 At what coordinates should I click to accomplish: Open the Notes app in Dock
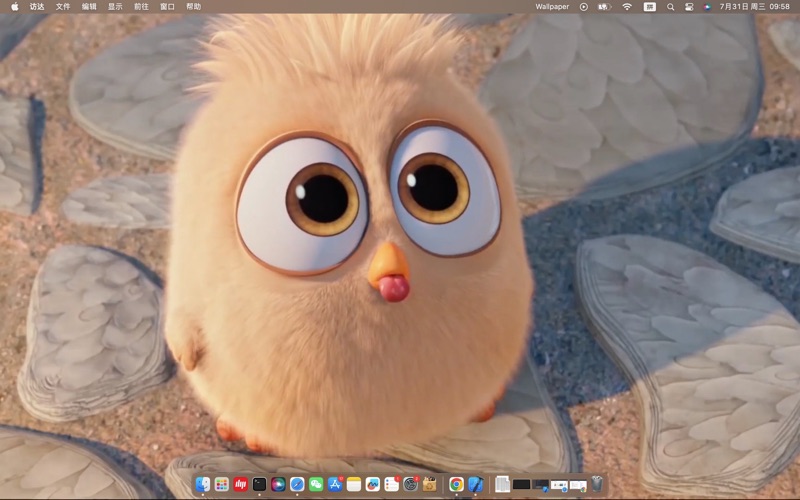[354, 484]
